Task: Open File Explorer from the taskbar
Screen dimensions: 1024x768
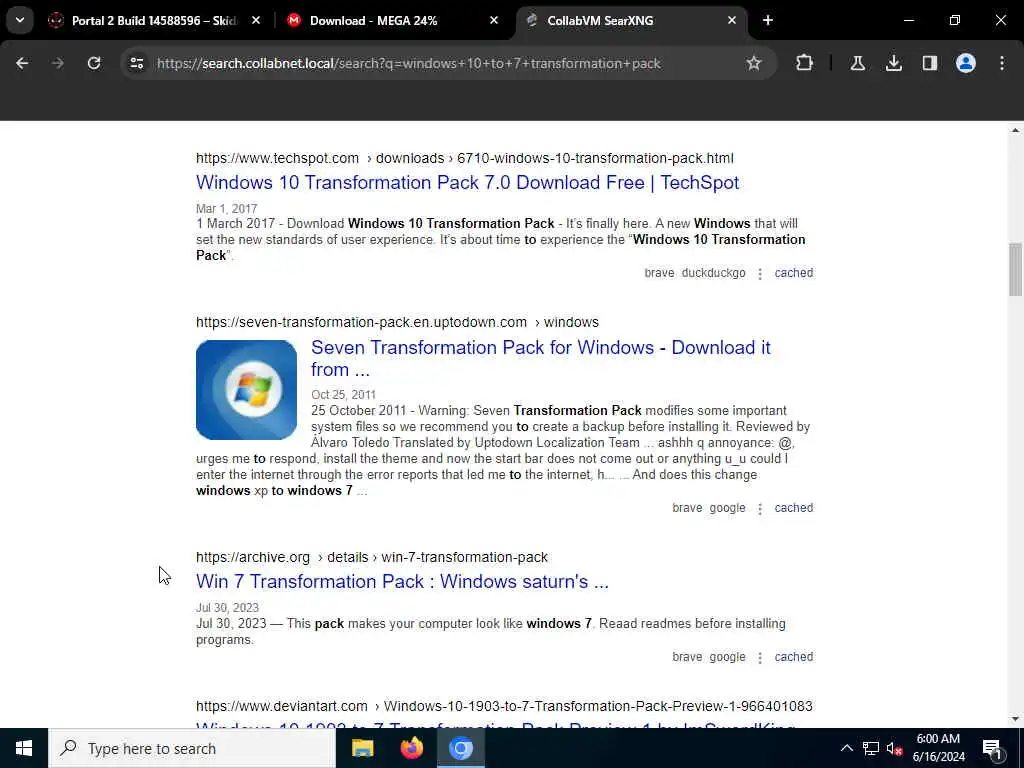Action: click(x=362, y=748)
